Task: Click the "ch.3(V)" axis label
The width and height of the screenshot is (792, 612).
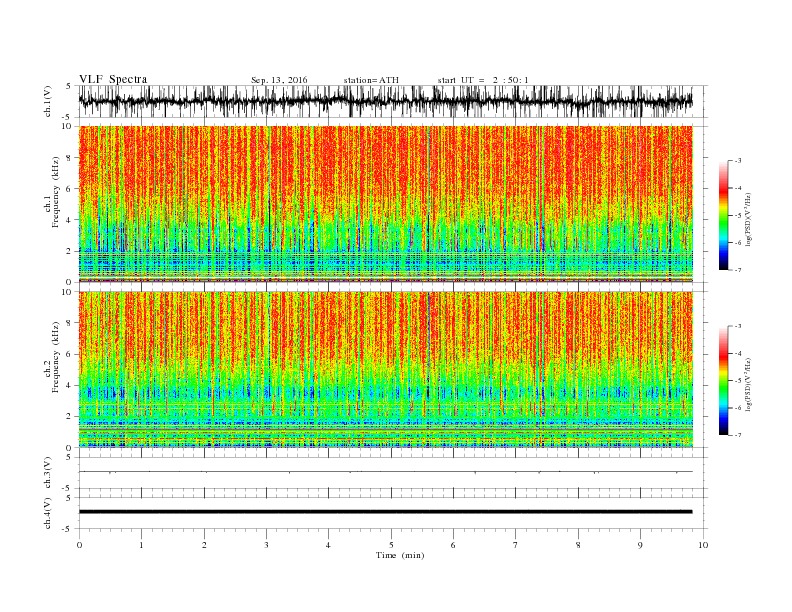Action: tap(48, 473)
